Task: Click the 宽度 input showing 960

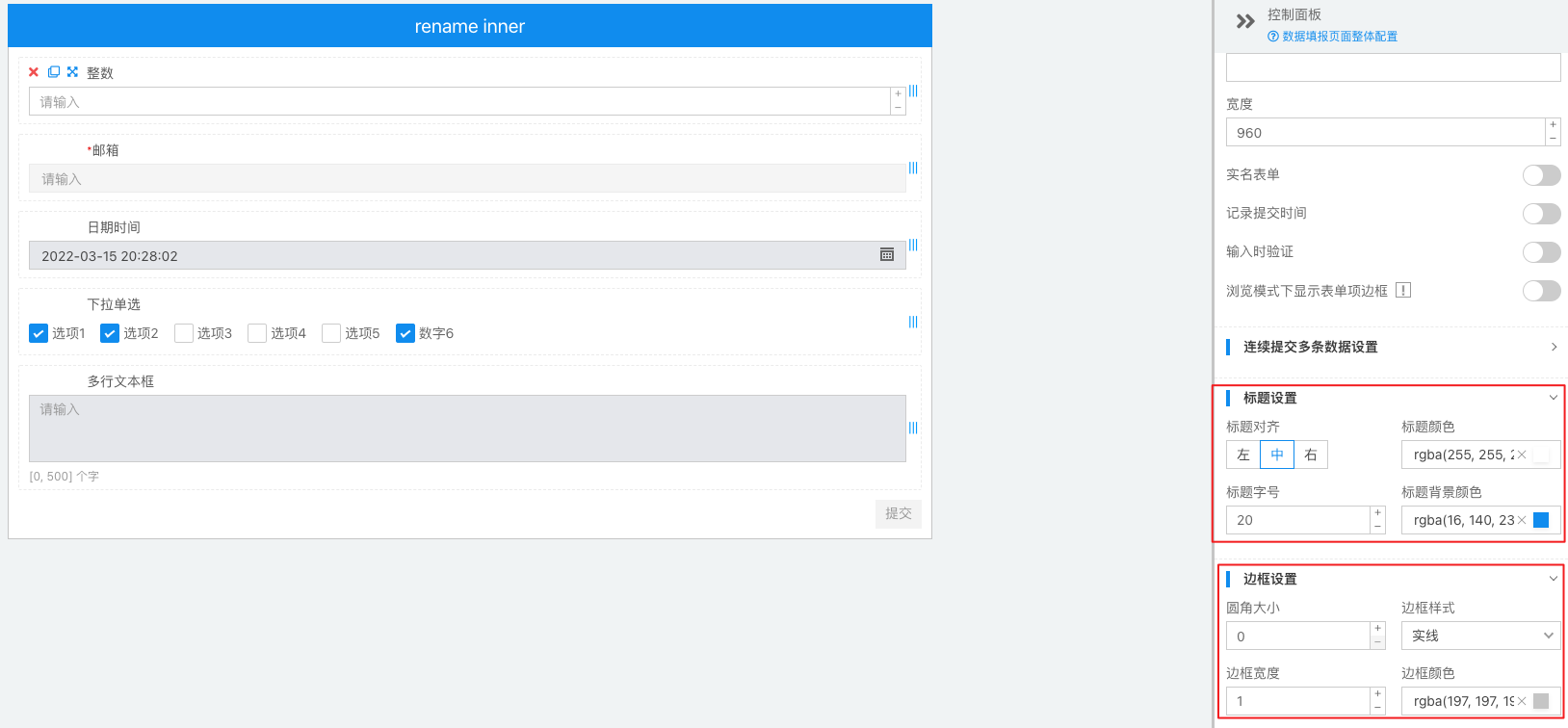Action: click(x=1386, y=133)
